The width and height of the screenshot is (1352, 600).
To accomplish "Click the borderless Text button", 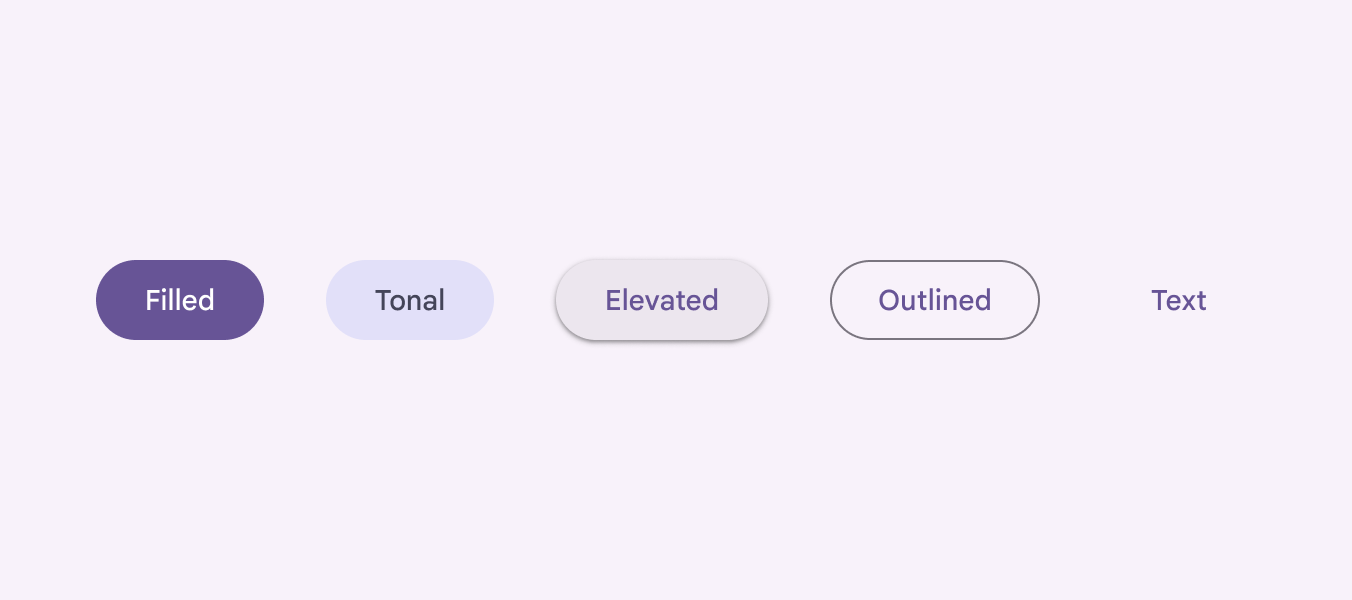I will [x=1179, y=300].
